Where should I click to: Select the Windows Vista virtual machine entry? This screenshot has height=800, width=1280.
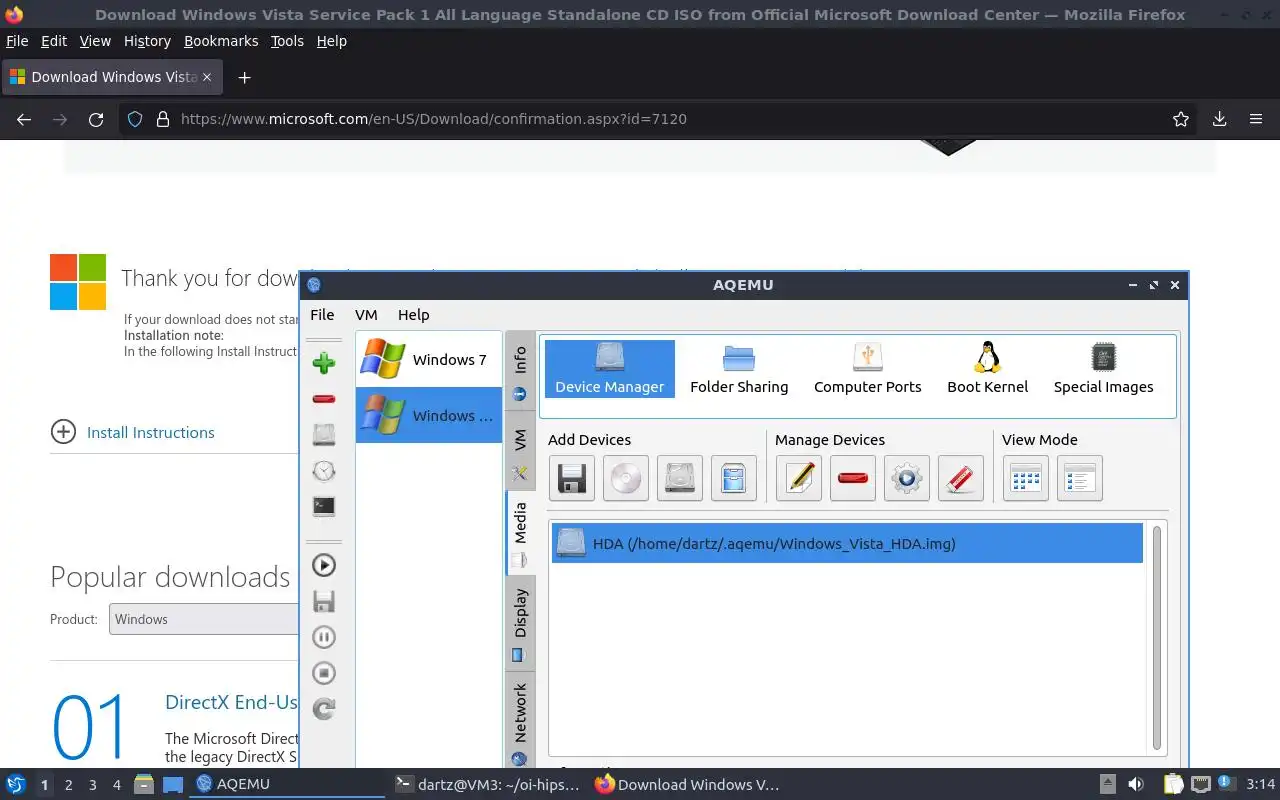point(428,415)
